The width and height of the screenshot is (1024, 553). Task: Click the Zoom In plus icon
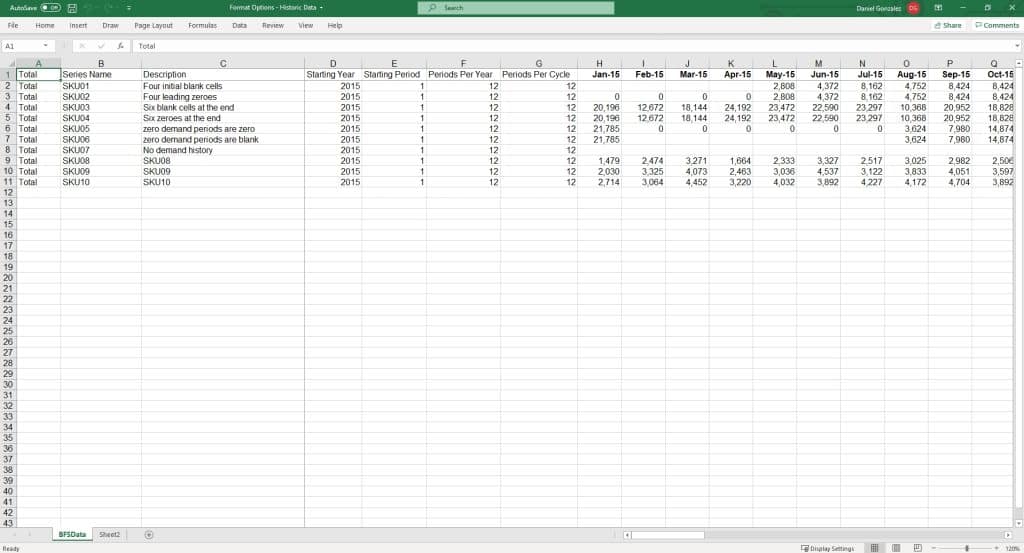[x=996, y=548]
